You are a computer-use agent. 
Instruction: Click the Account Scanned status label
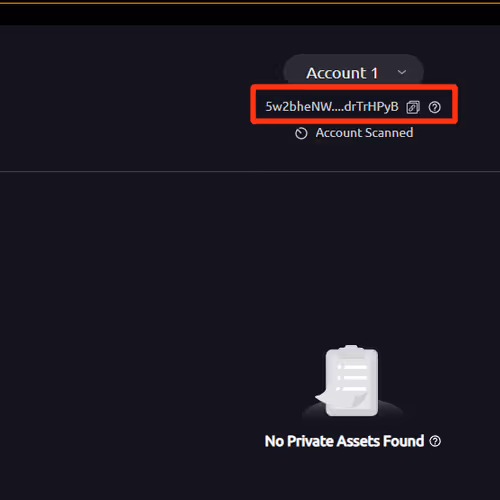click(364, 133)
